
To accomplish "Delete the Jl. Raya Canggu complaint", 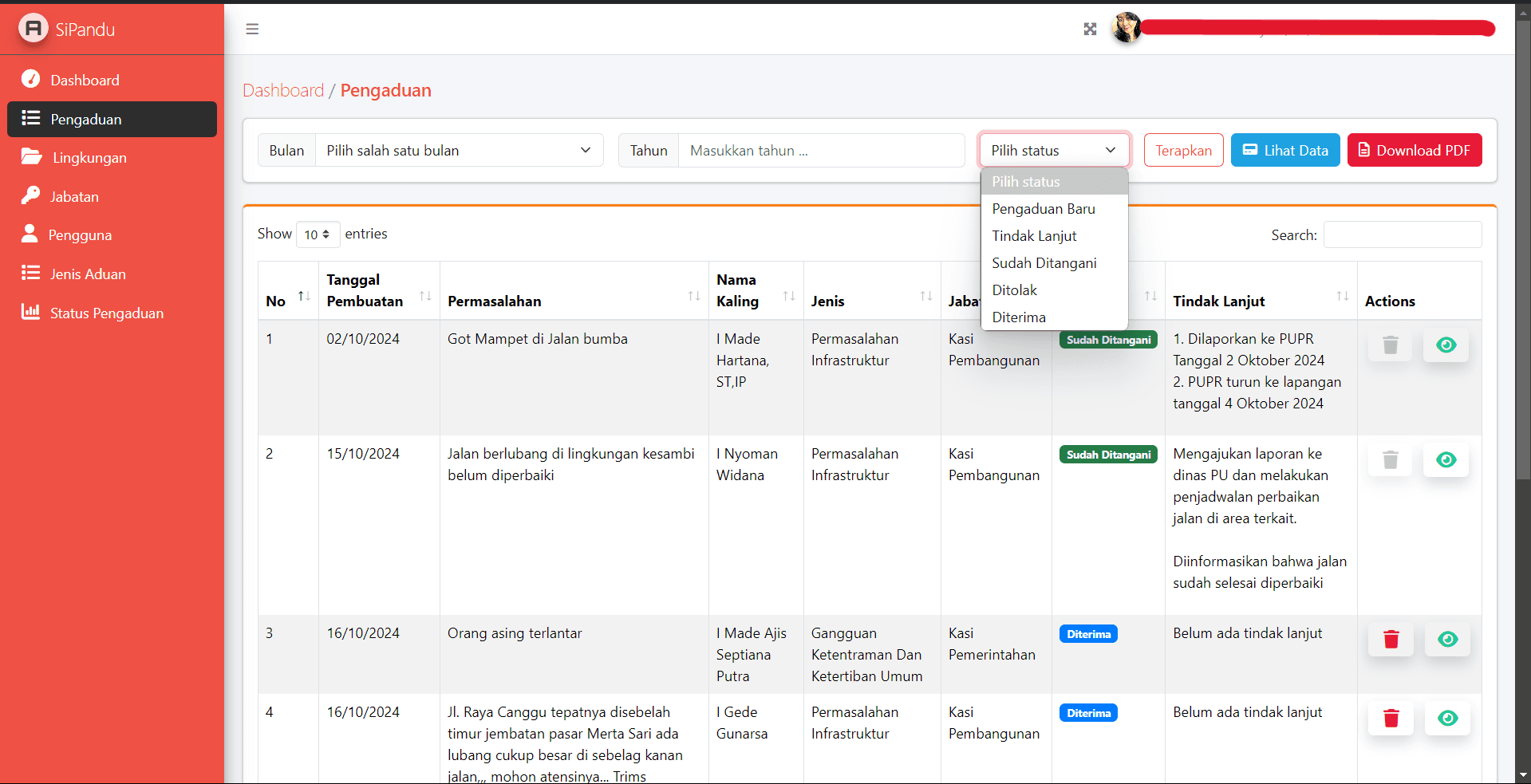I will [x=1391, y=719].
